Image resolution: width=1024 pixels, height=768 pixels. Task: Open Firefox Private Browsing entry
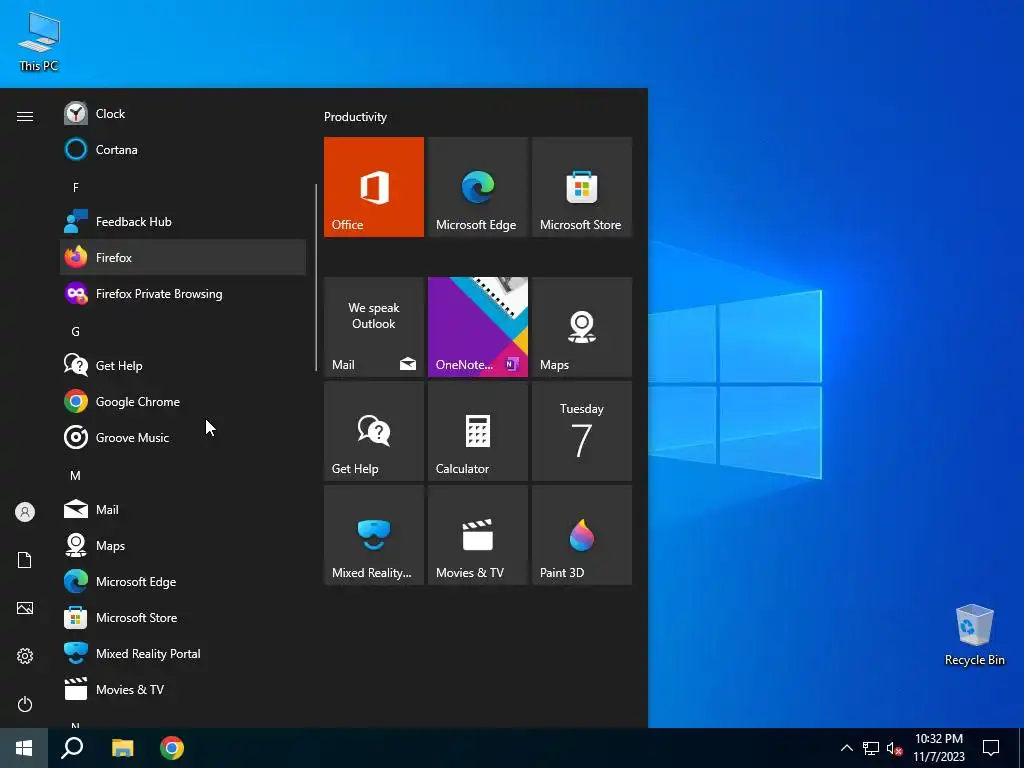pyautogui.click(x=183, y=294)
